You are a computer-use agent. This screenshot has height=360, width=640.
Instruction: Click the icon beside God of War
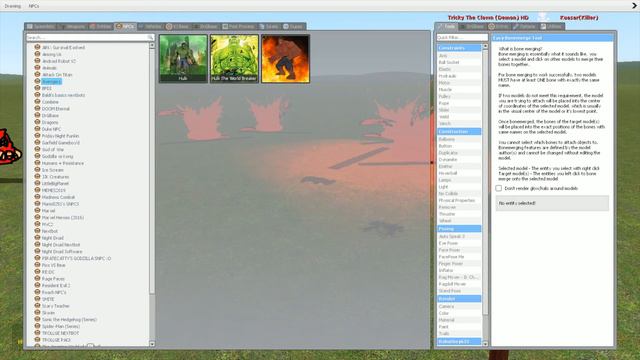[38, 149]
